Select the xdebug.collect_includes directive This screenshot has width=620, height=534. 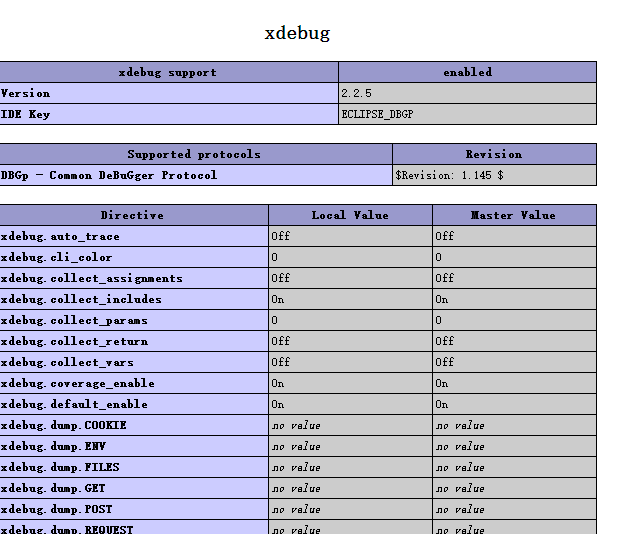point(81,299)
